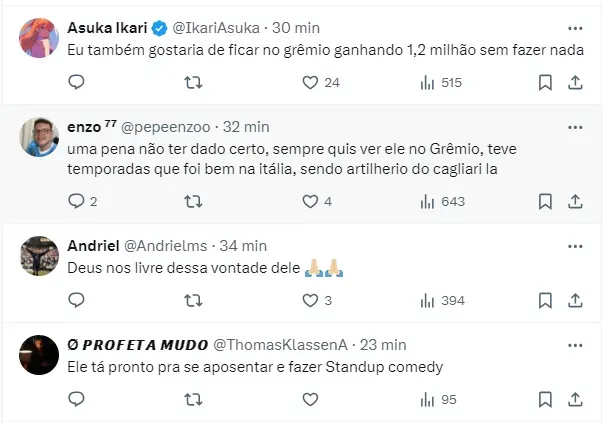This screenshot has width=603, height=425.
Task: Click enzo's profile avatar
Action: point(37,137)
